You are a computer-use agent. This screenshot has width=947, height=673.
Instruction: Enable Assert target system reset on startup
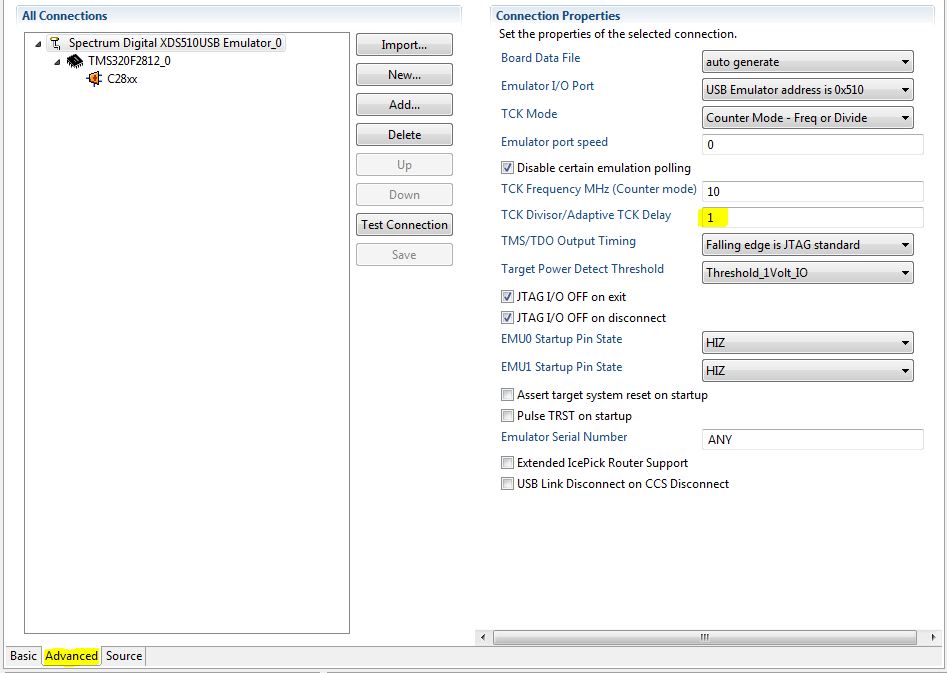tap(508, 395)
